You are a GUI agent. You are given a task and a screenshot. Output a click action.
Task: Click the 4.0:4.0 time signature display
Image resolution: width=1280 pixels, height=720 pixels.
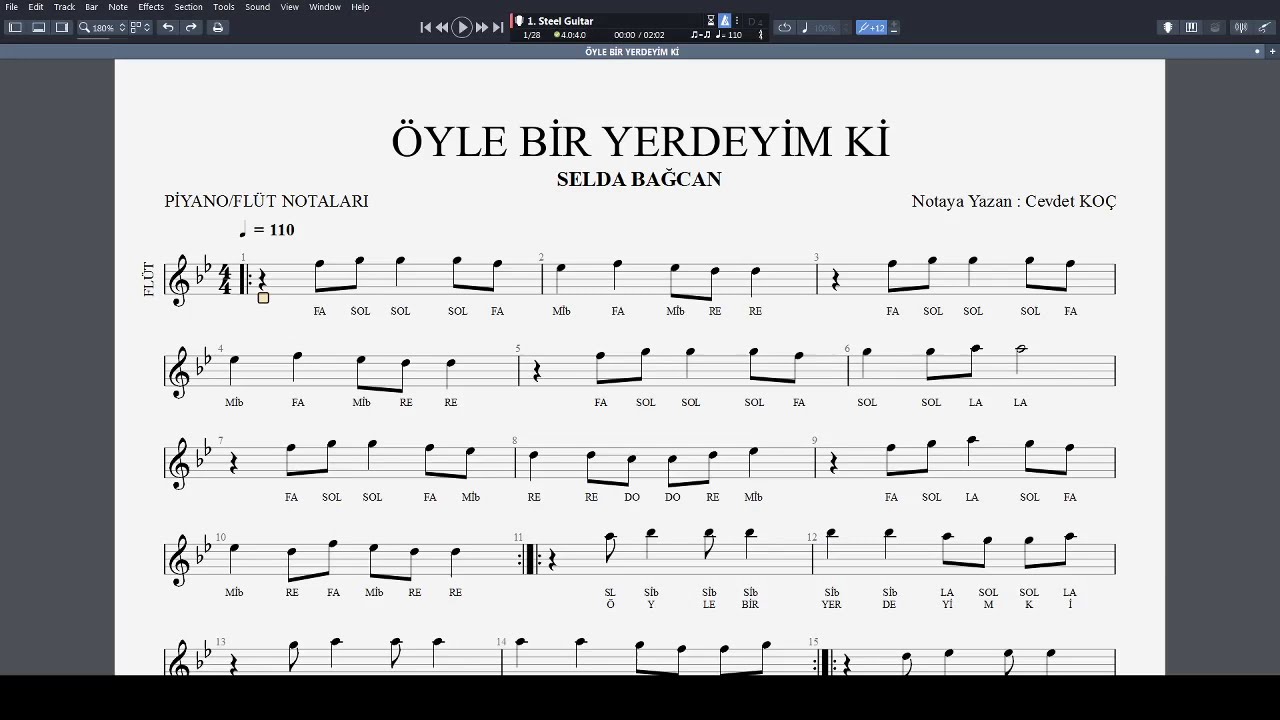(571, 35)
